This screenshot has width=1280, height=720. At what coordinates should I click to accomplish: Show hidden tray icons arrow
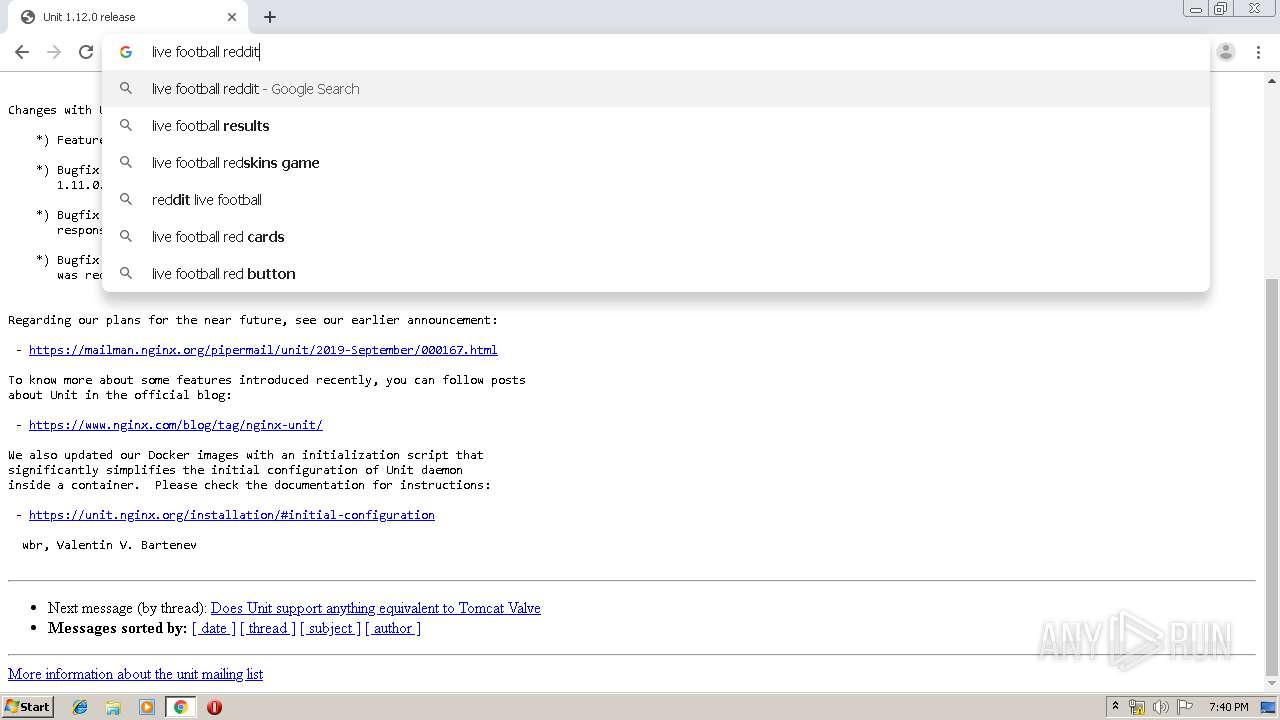tap(1115, 707)
